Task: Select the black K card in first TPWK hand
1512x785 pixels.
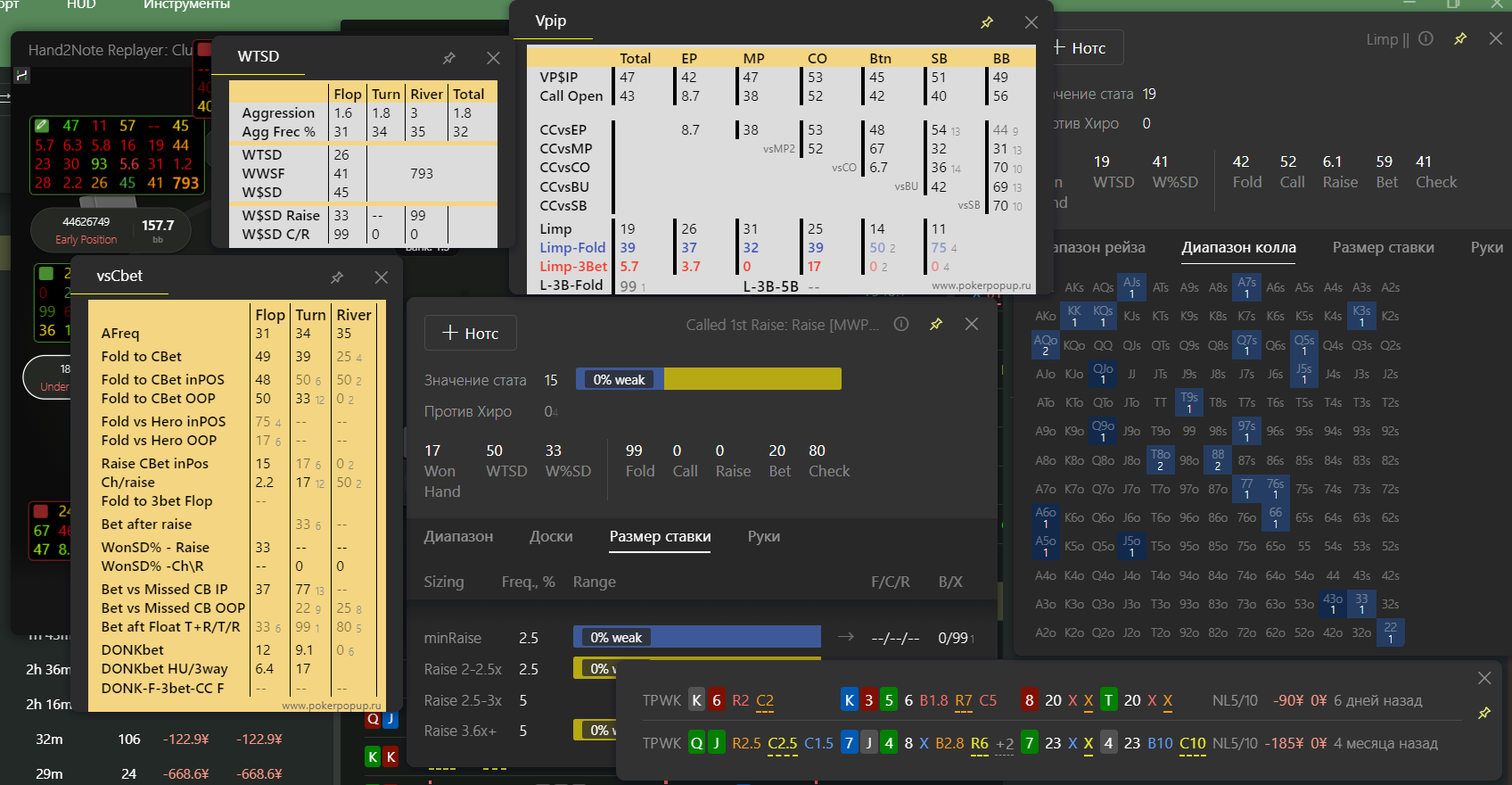Action: click(x=696, y=700)
